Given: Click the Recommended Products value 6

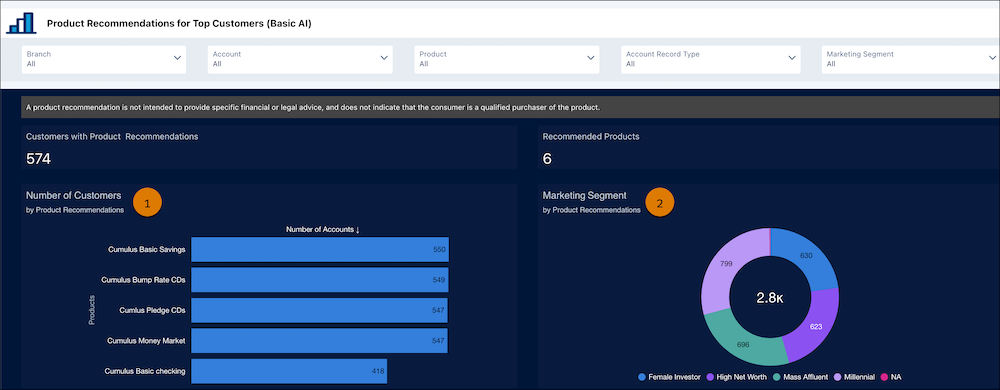Looking at the screenshot, I should click(x=547, y=159).
